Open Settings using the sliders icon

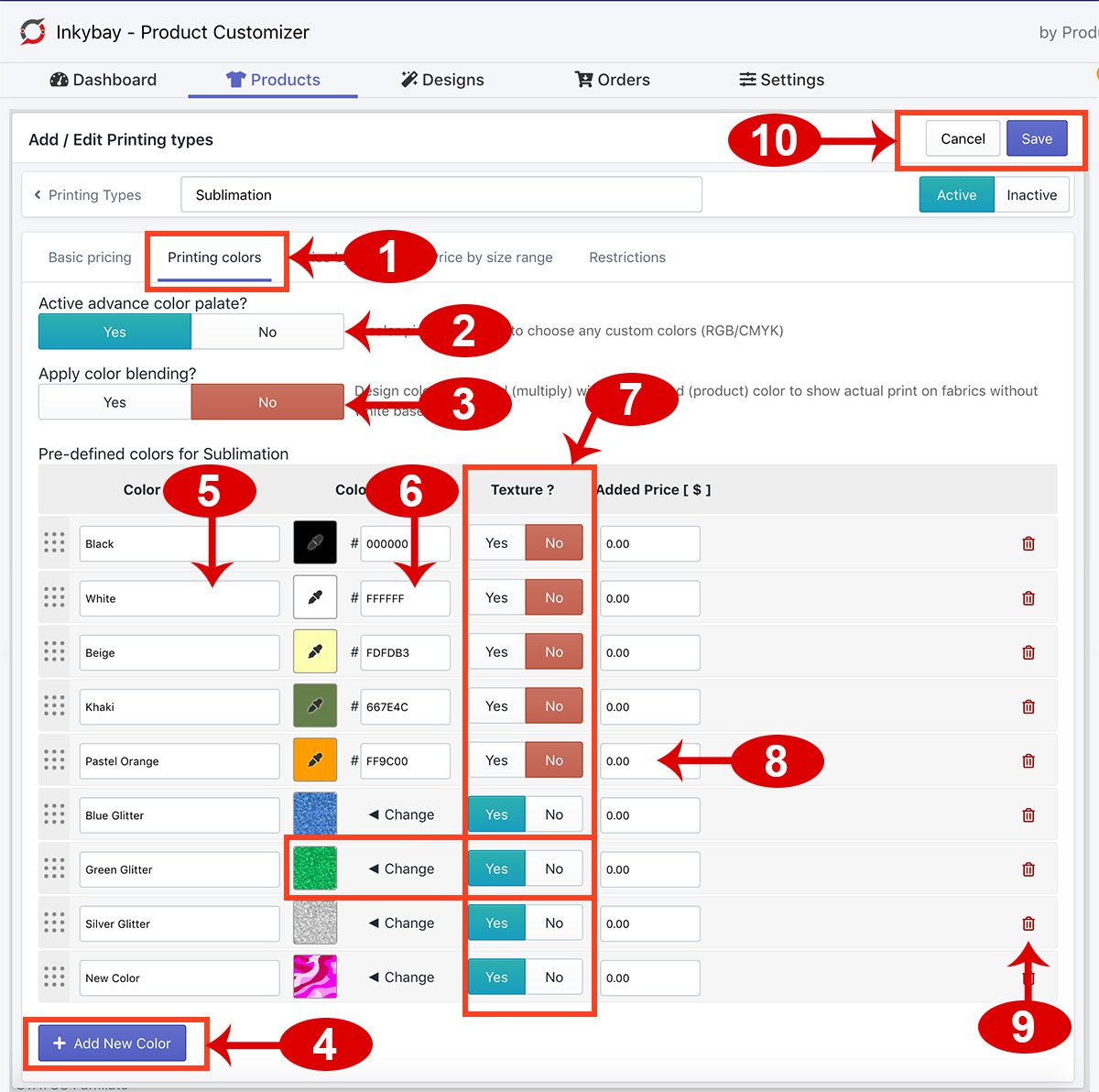pos(748,80)
